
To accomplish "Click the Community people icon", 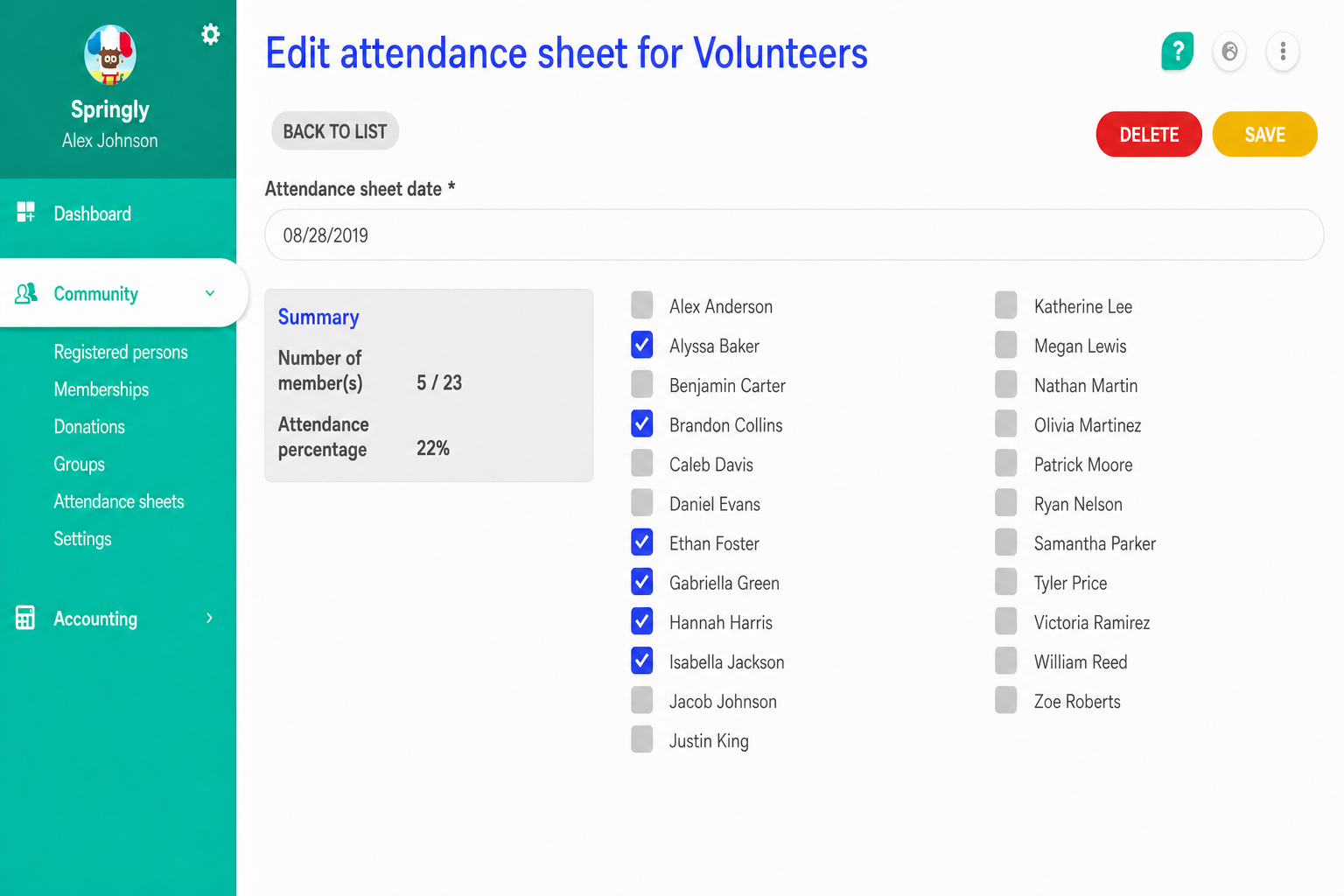I will pos(26,293).
